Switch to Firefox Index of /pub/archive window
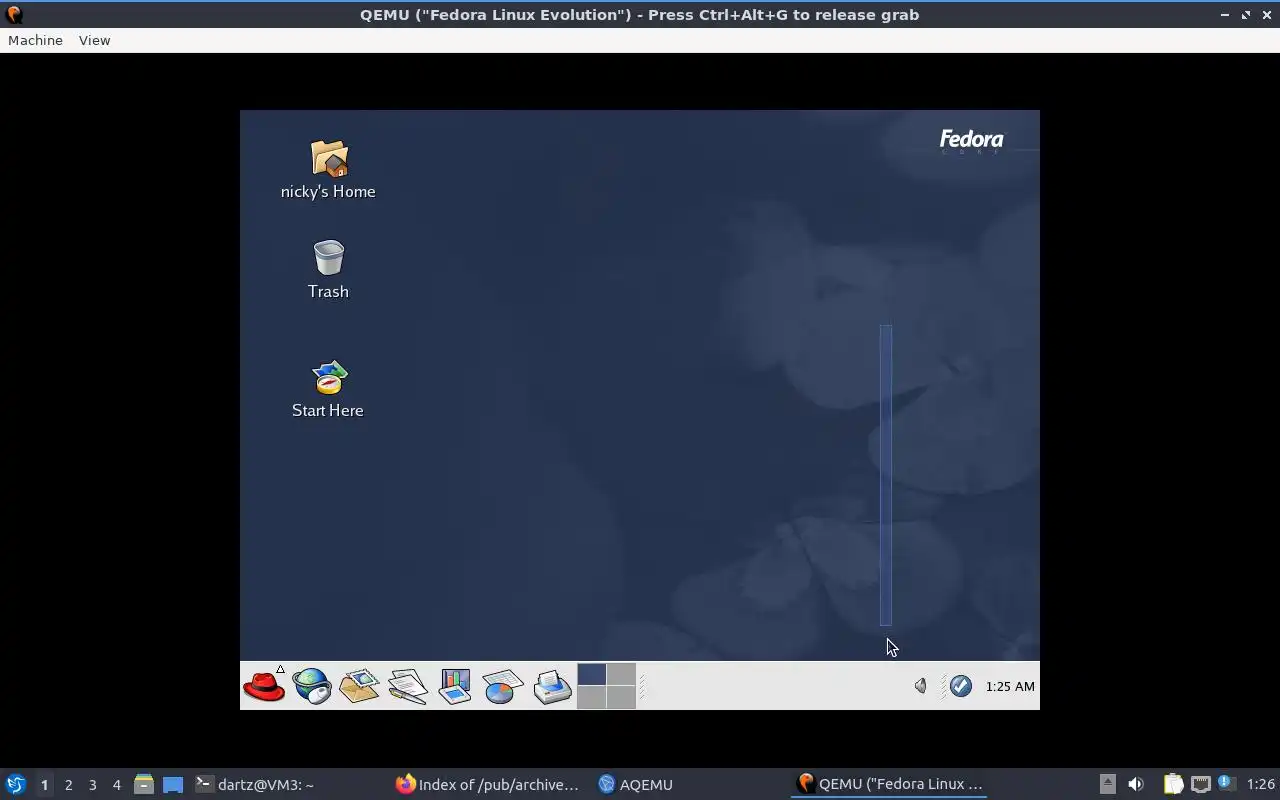1280x800 pixels. point(488,785)
